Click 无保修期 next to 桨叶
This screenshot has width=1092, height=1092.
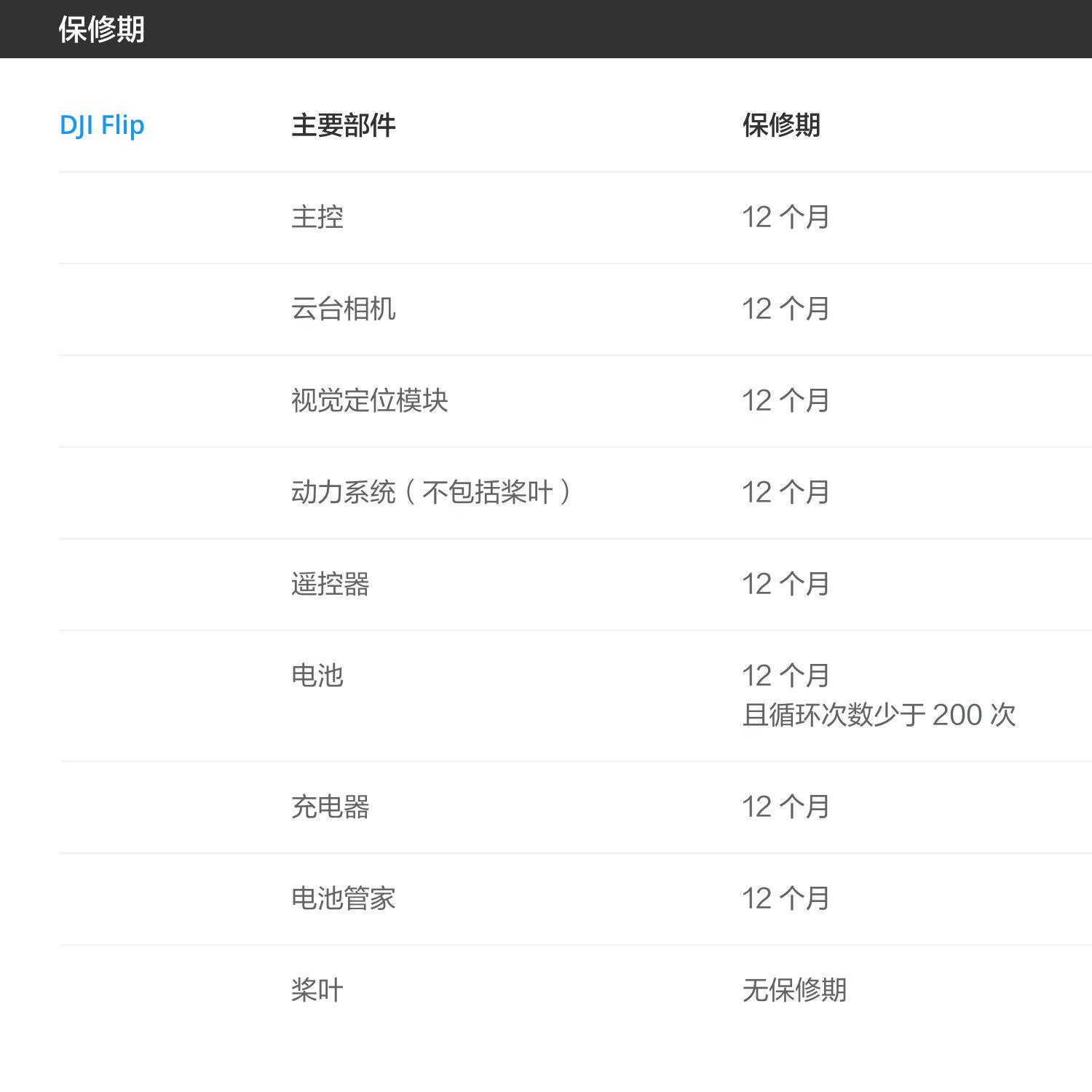[794, 990]
